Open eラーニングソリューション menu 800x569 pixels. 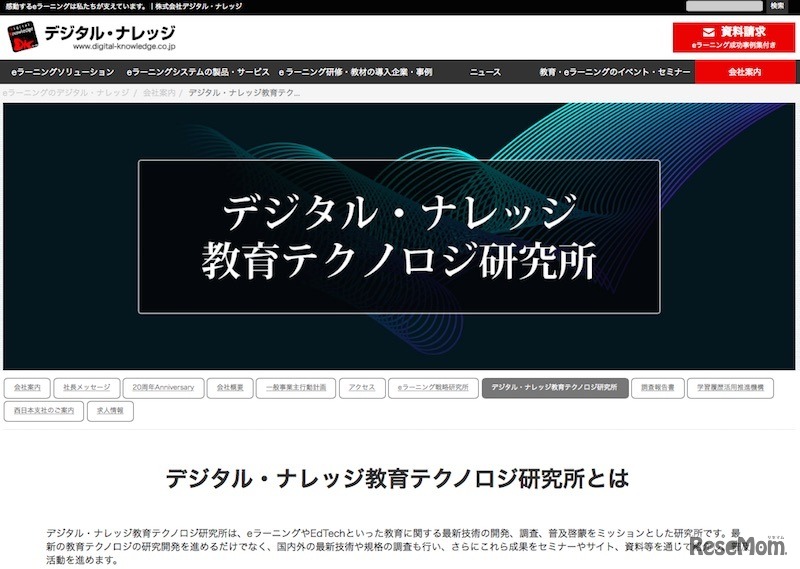(63, 72)
